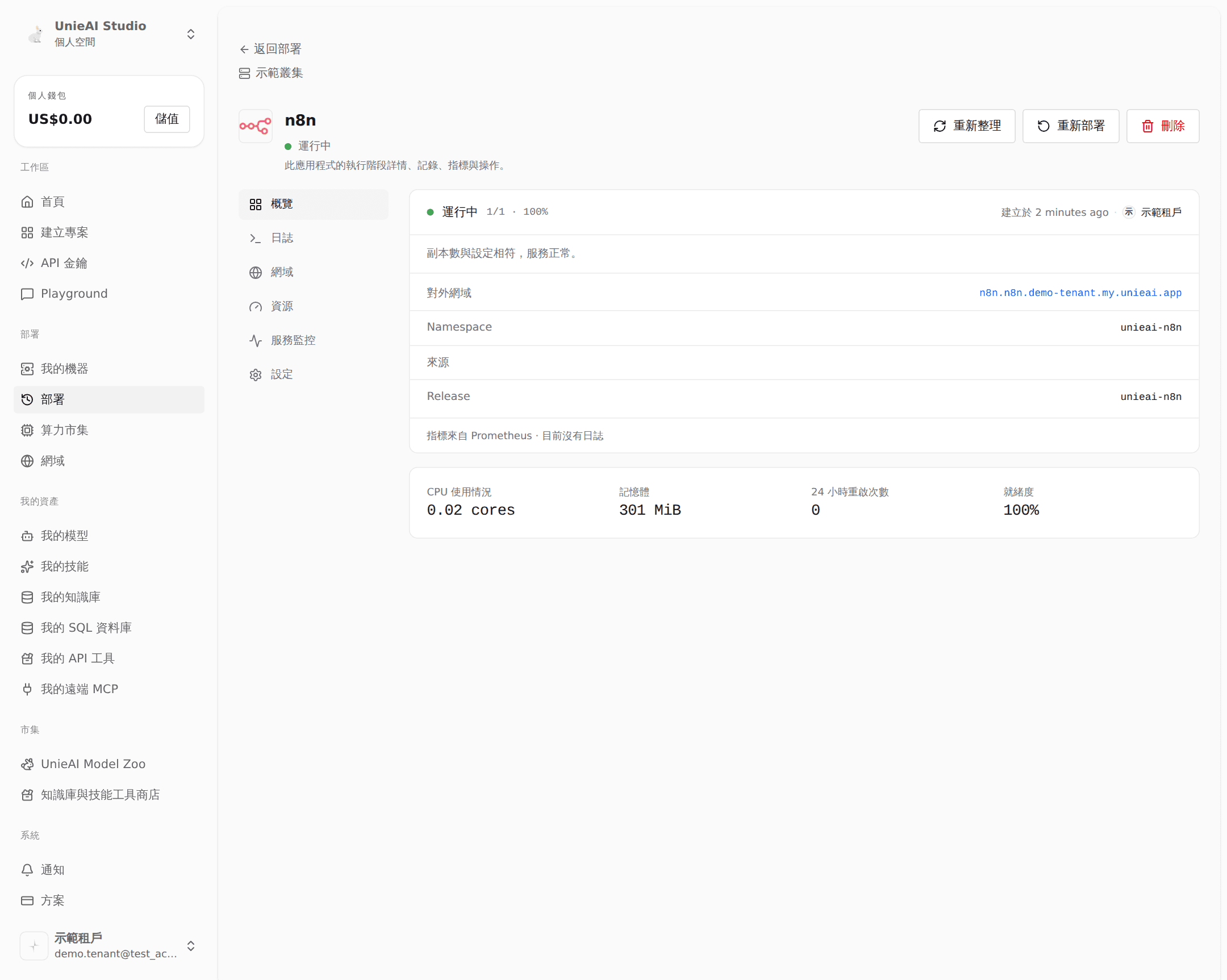Click the API 金鑰 code icon
The width and height of the screenshot is (1227, 980).
coord(27,264)
